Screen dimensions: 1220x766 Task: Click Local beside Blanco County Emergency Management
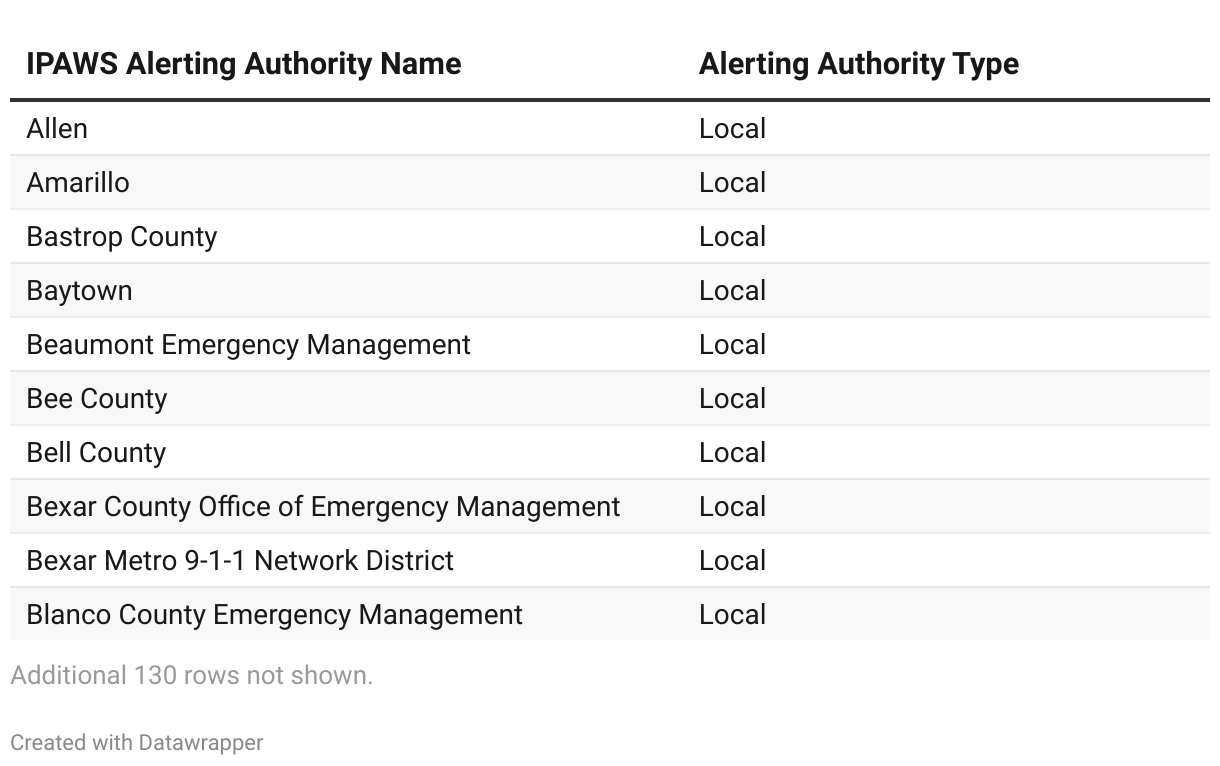[732, 615]
